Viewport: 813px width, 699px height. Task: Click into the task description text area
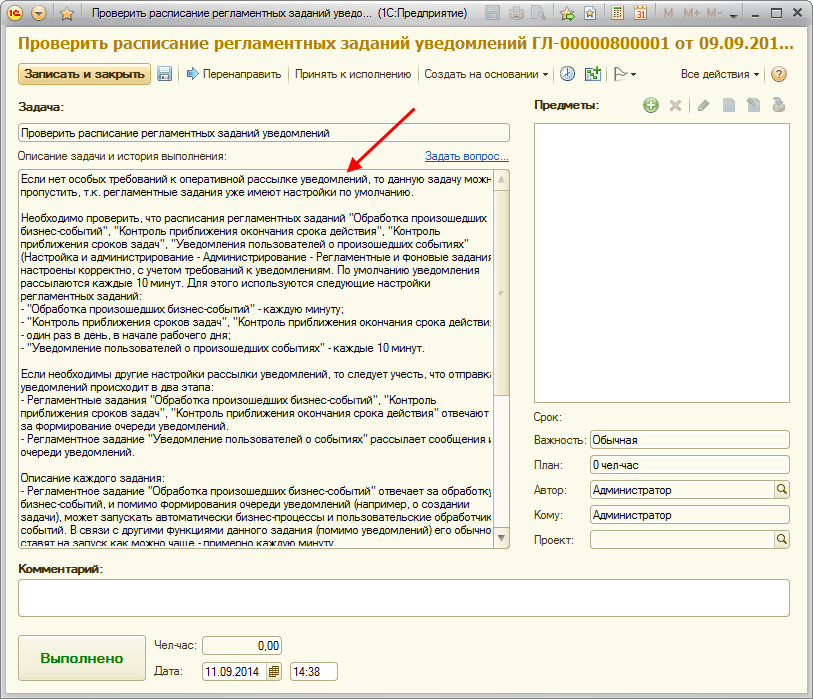coord(256,359)
